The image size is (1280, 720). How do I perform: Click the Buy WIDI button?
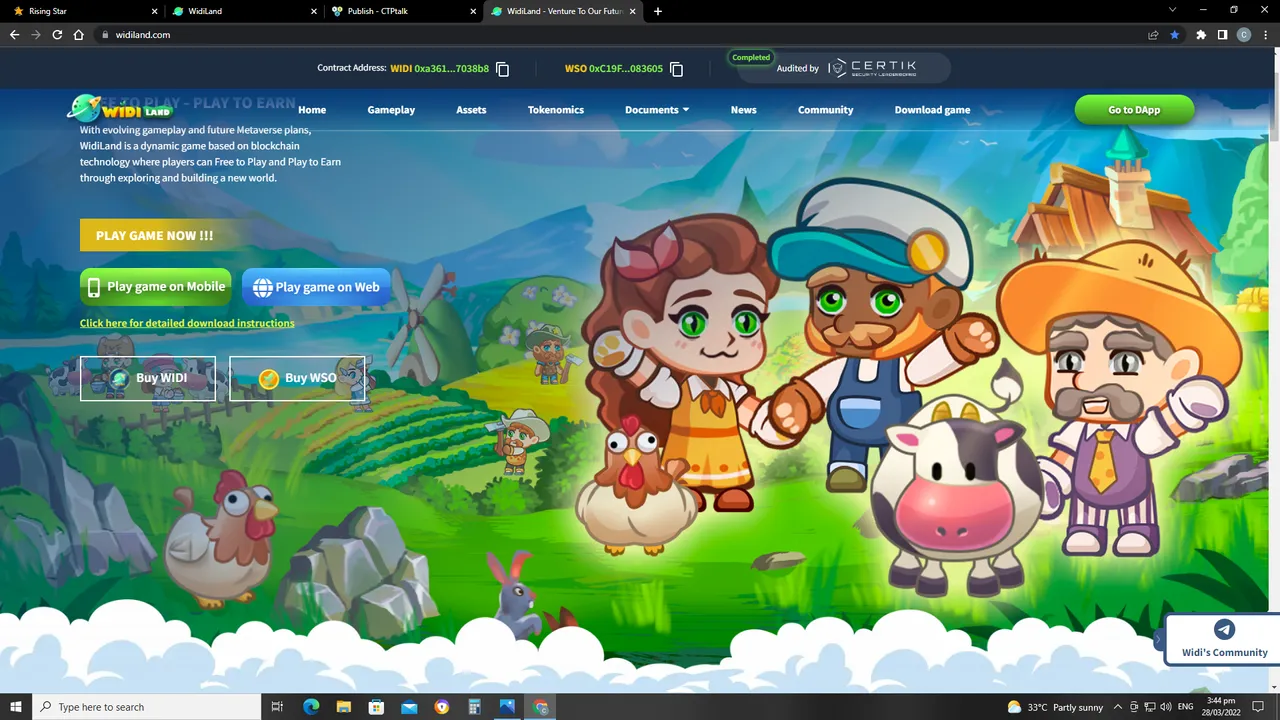[148, 378]
